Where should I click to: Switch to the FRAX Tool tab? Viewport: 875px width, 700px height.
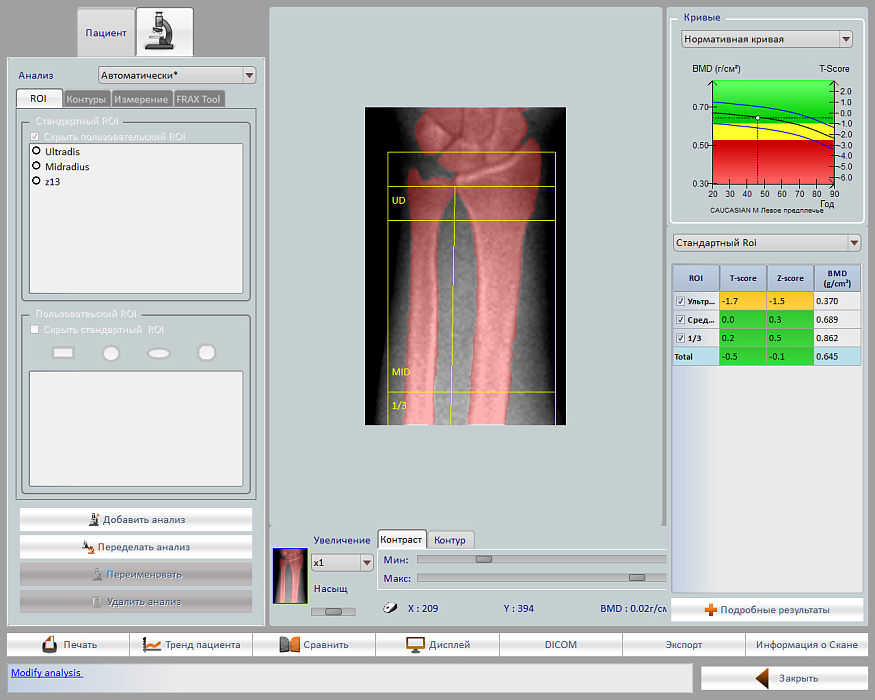click(198, 99)
